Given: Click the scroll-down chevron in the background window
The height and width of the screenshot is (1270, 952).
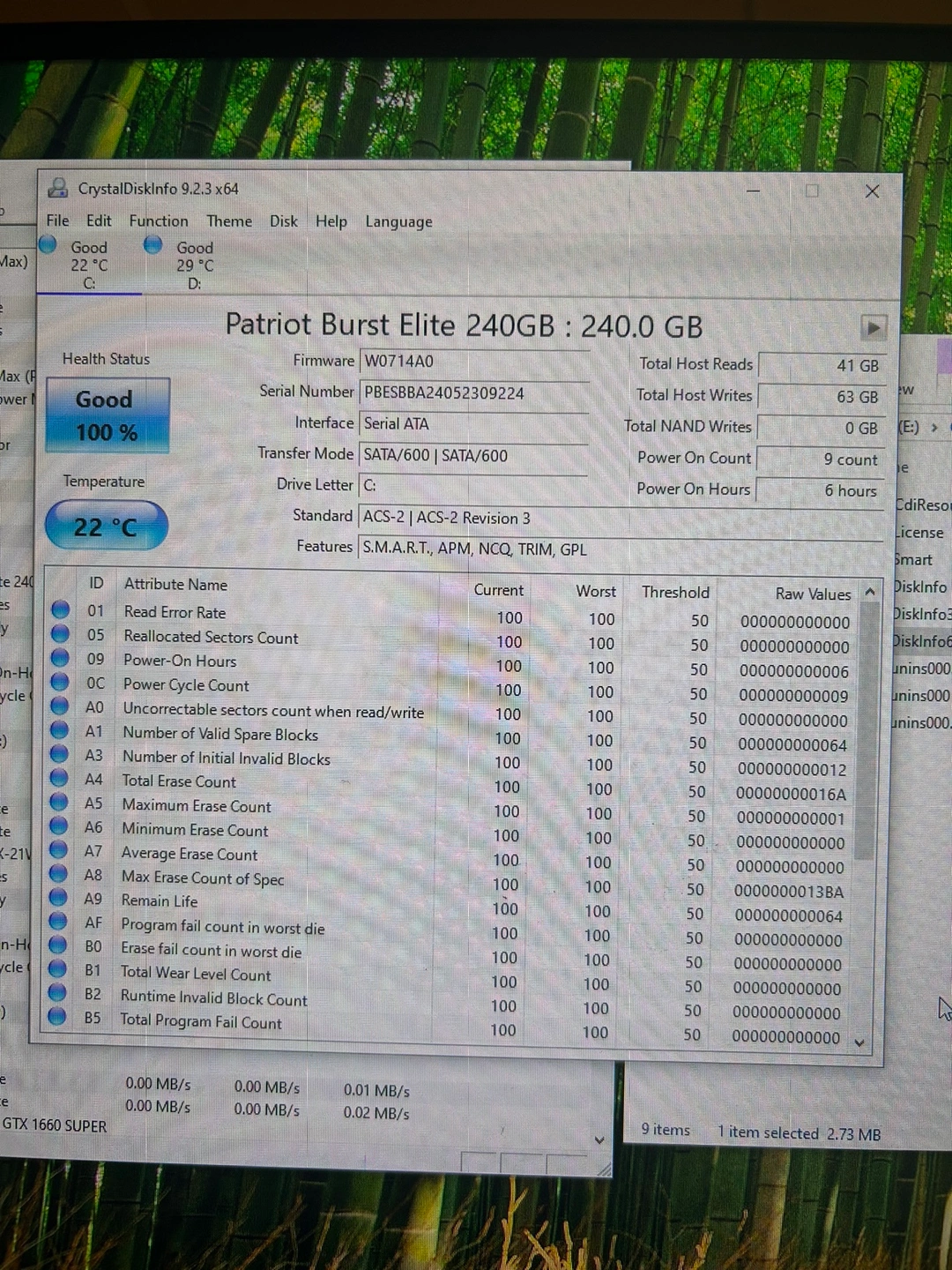Looking at the screenshot, I should [x=599, y=1139].
